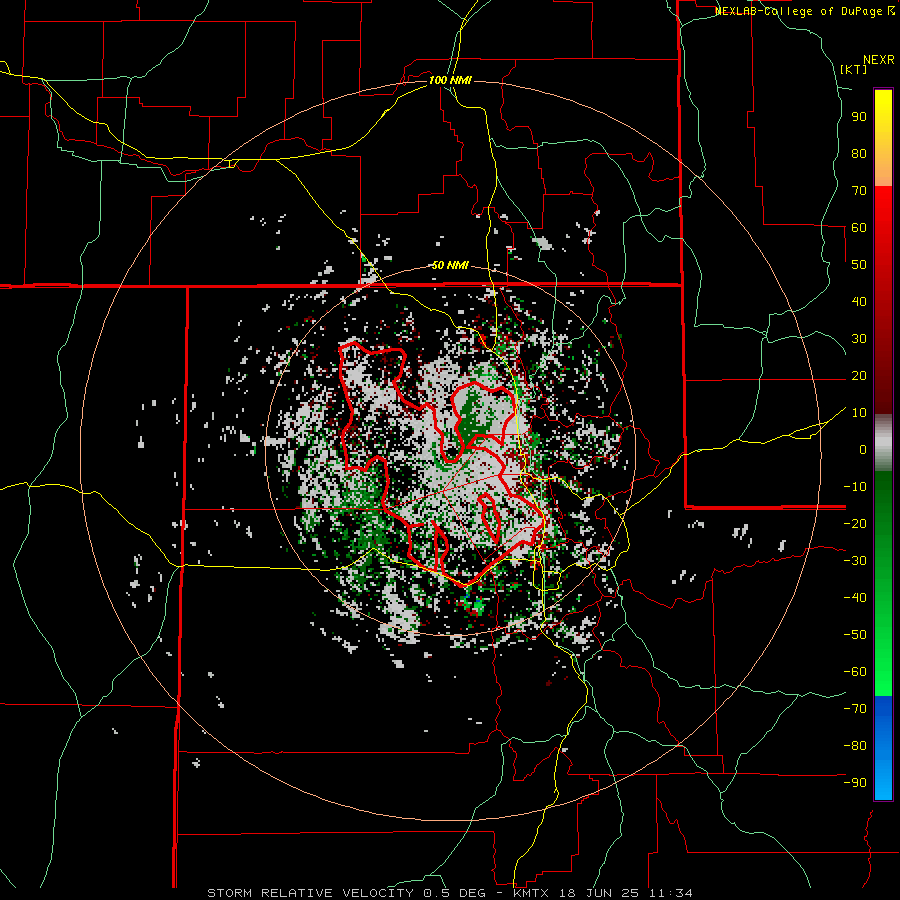900x900 pixels.
Task: Click the "11:34" time stamp in the footer
Action: click(670, 893)
